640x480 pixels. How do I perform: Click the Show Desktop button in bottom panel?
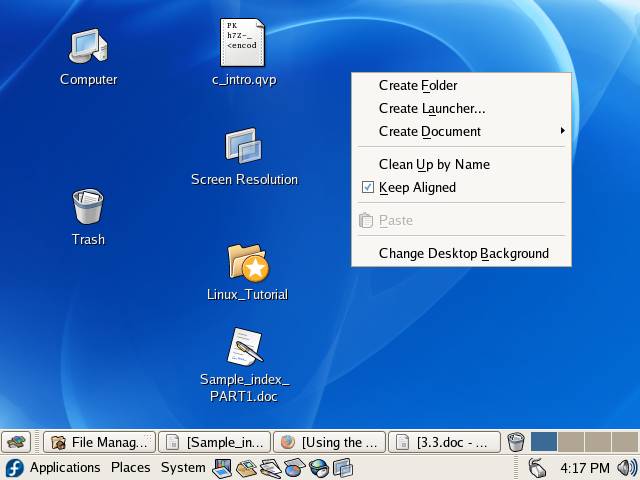(16, 442)
